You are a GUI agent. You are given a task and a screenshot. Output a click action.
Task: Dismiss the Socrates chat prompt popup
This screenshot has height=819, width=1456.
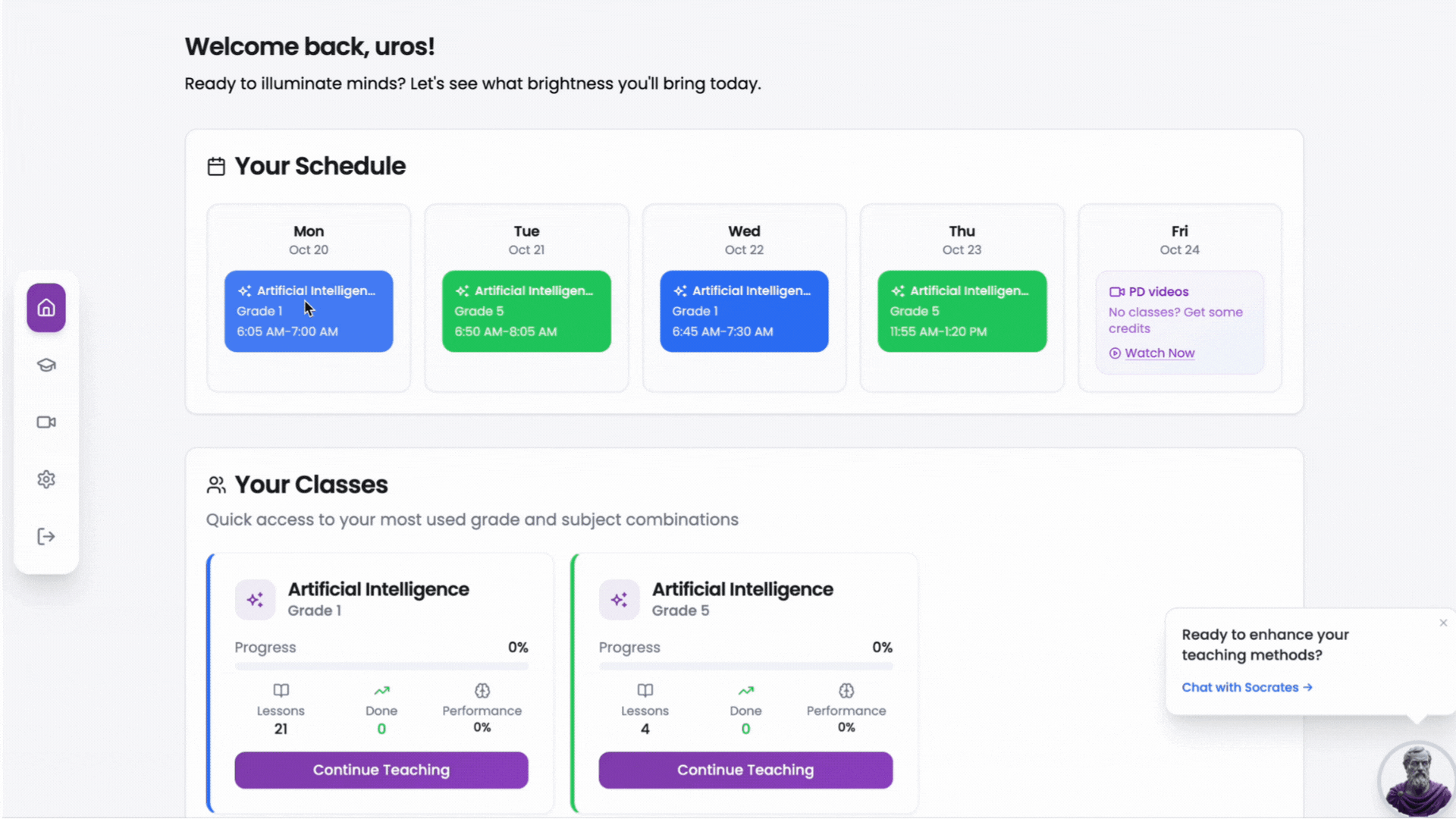pos(1443,623)
